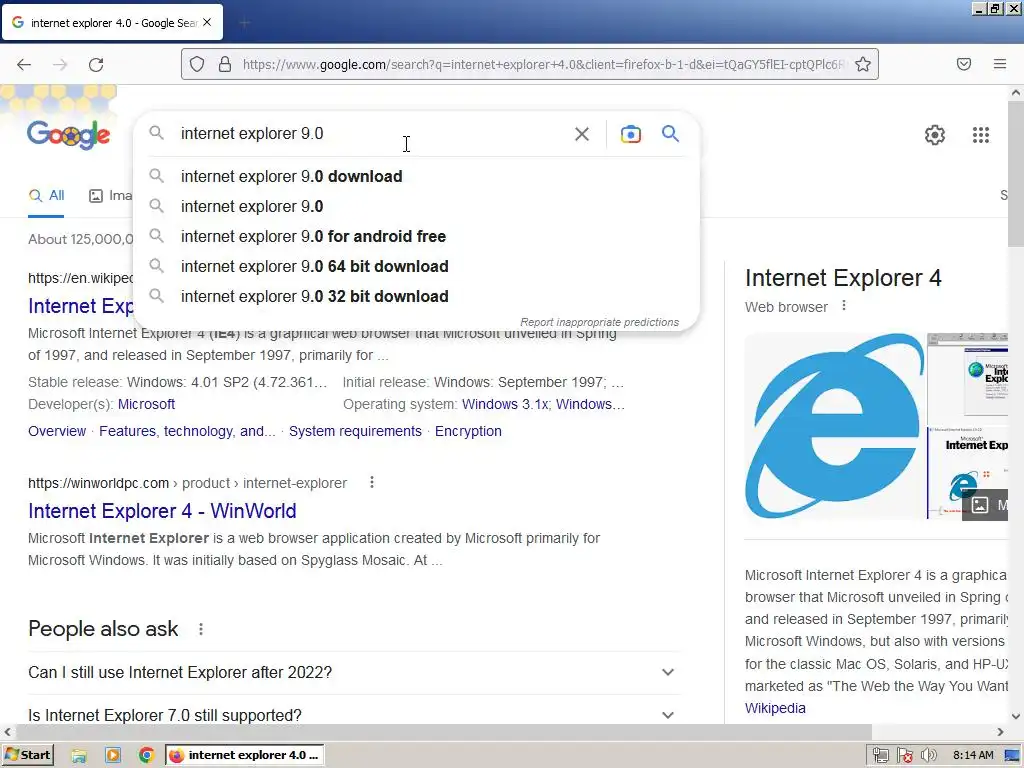Show desktop via tray corner icon

click(x=1012, y=756)
